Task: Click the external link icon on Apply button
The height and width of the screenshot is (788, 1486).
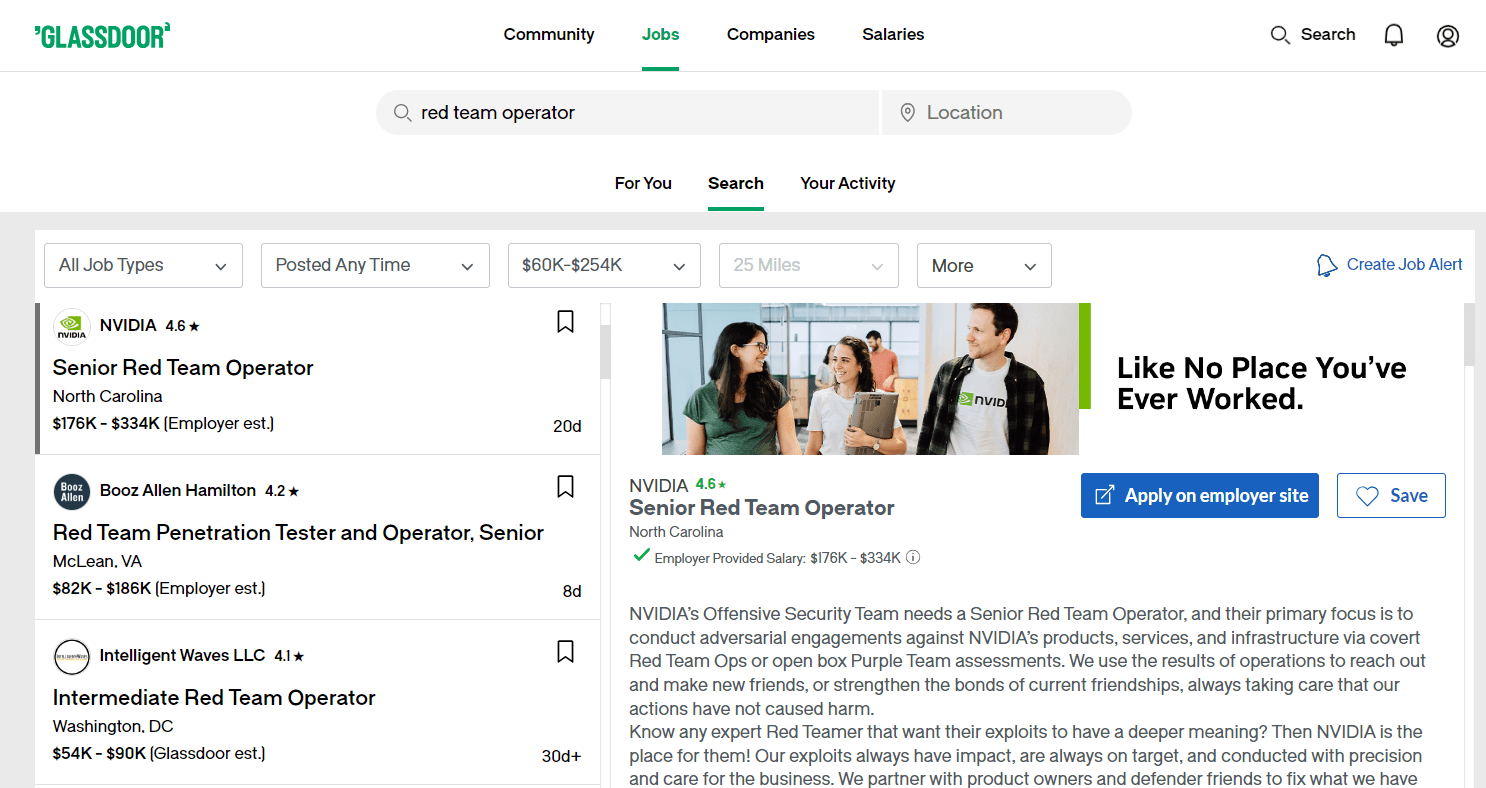Action: tap(1105, 495)
